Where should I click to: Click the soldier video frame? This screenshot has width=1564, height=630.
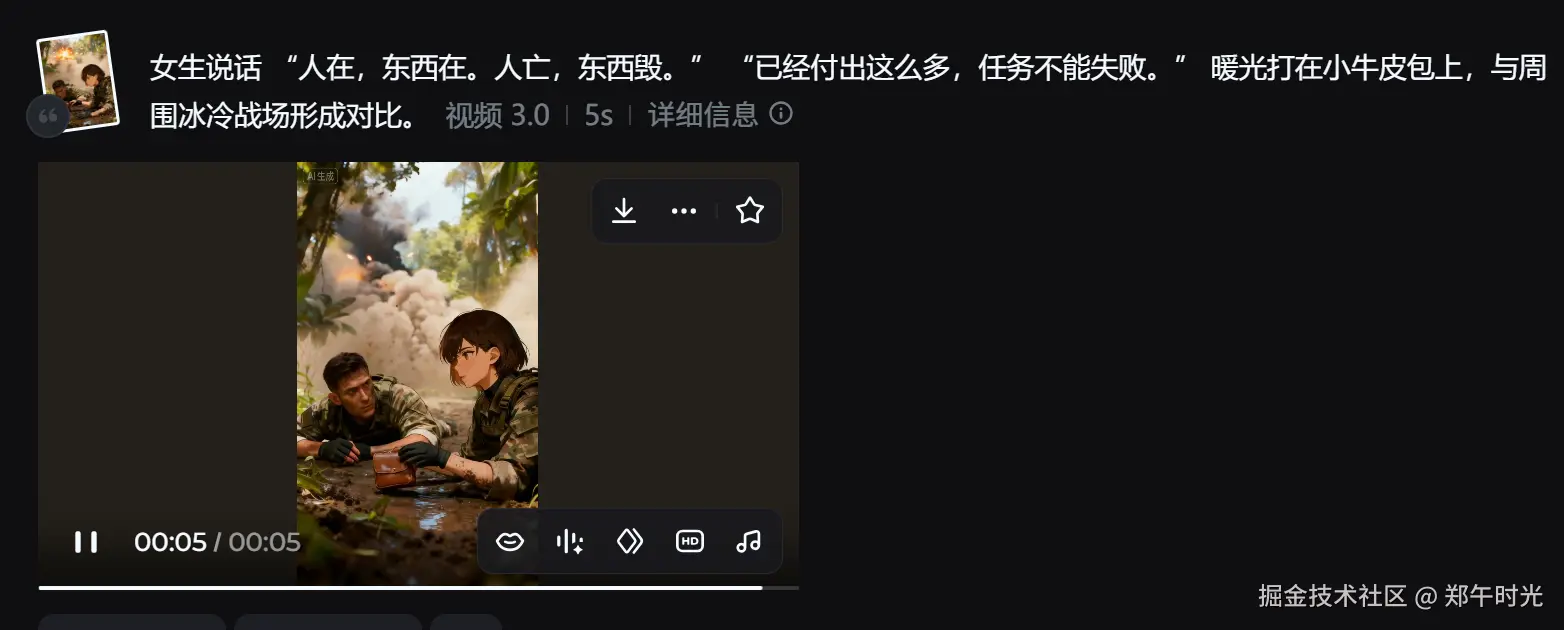pos(417,373)
